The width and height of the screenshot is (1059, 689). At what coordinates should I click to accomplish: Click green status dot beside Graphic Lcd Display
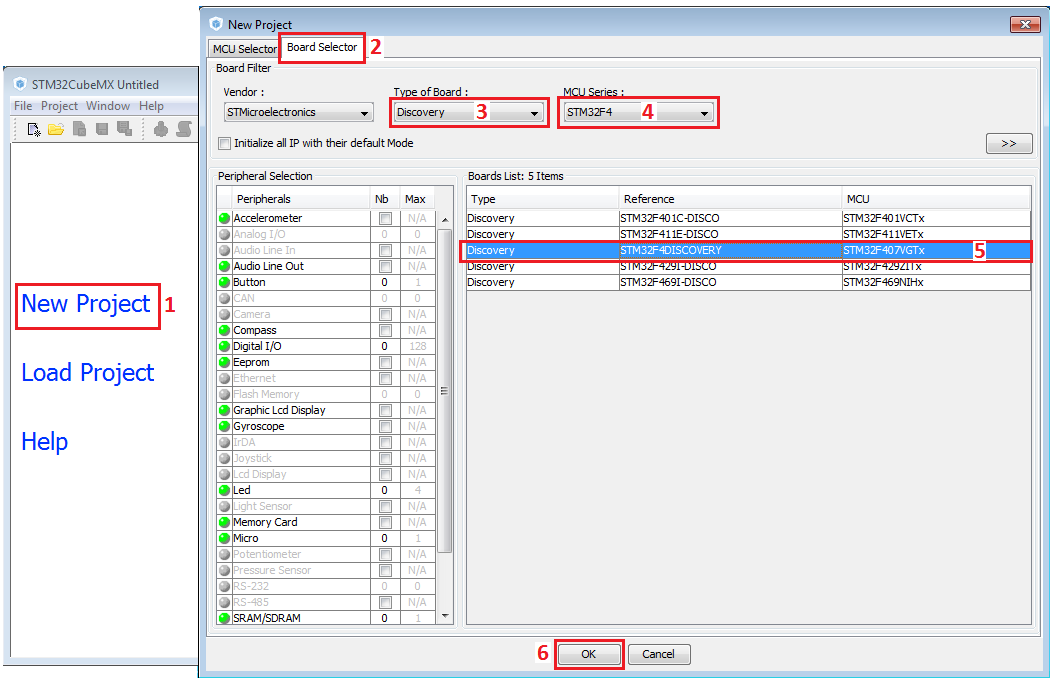tap(224, 411)
